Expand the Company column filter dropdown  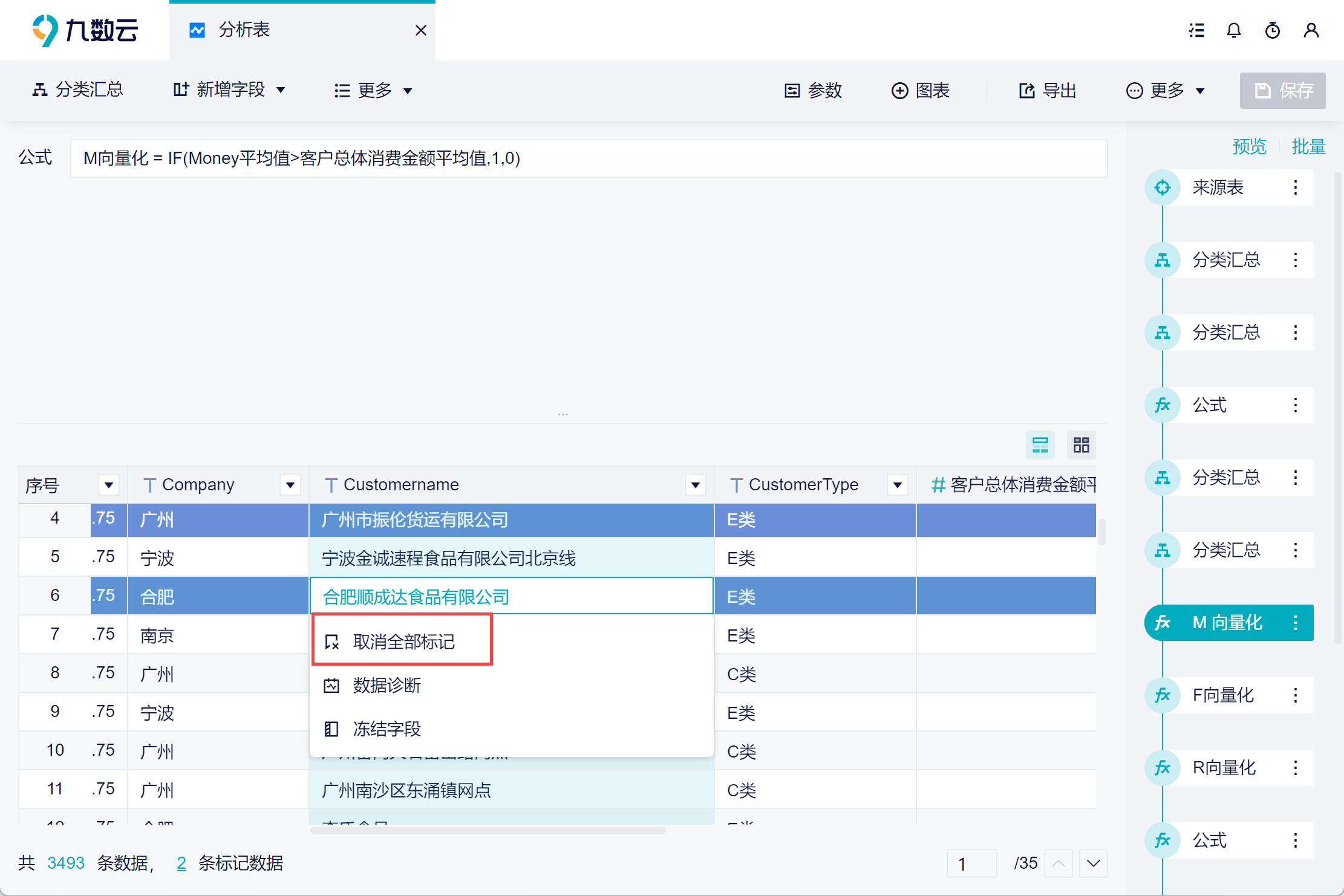(x=290, y=485)
